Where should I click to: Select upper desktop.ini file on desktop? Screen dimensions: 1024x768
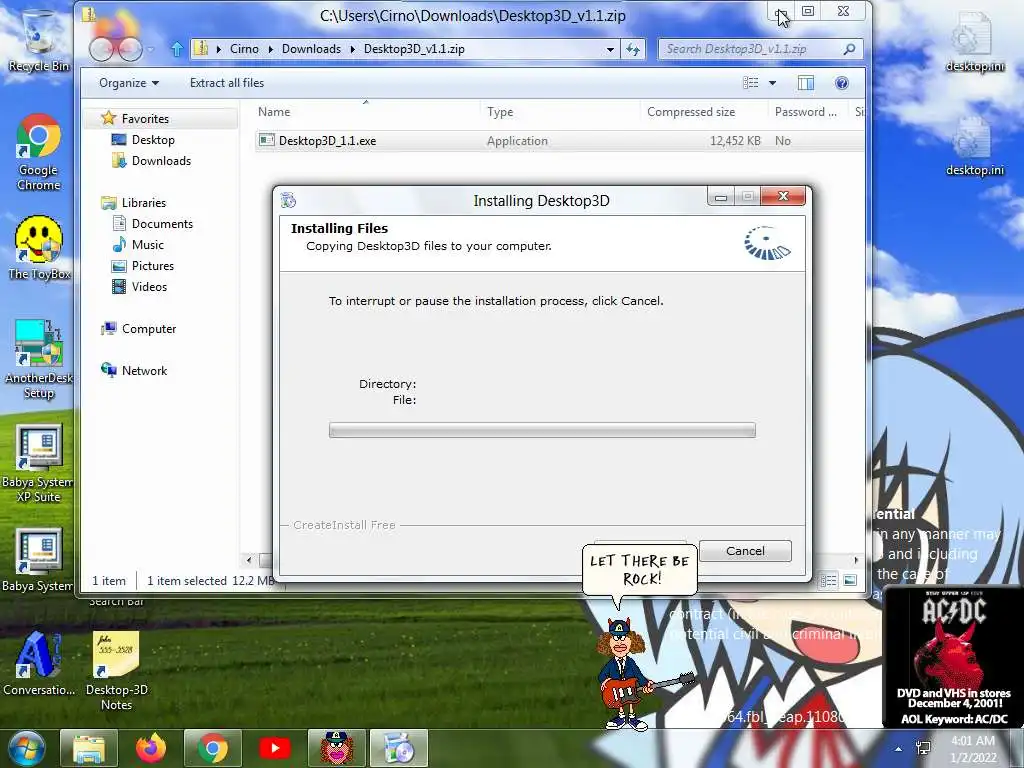coord(974,41)
